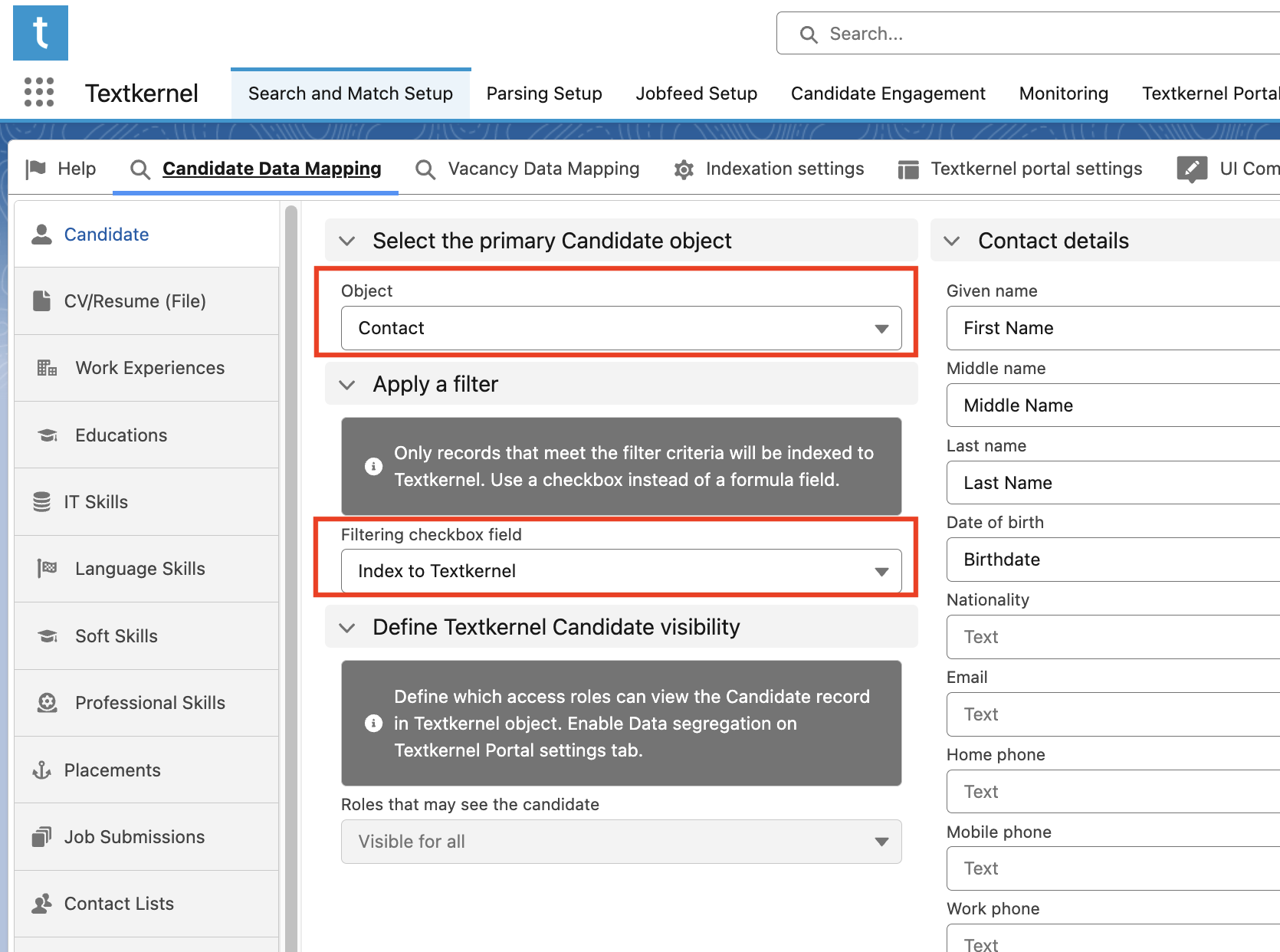Click the info icon in the filter criteria note
This screenshot has height=952, width=1280.
pos(373,466)
